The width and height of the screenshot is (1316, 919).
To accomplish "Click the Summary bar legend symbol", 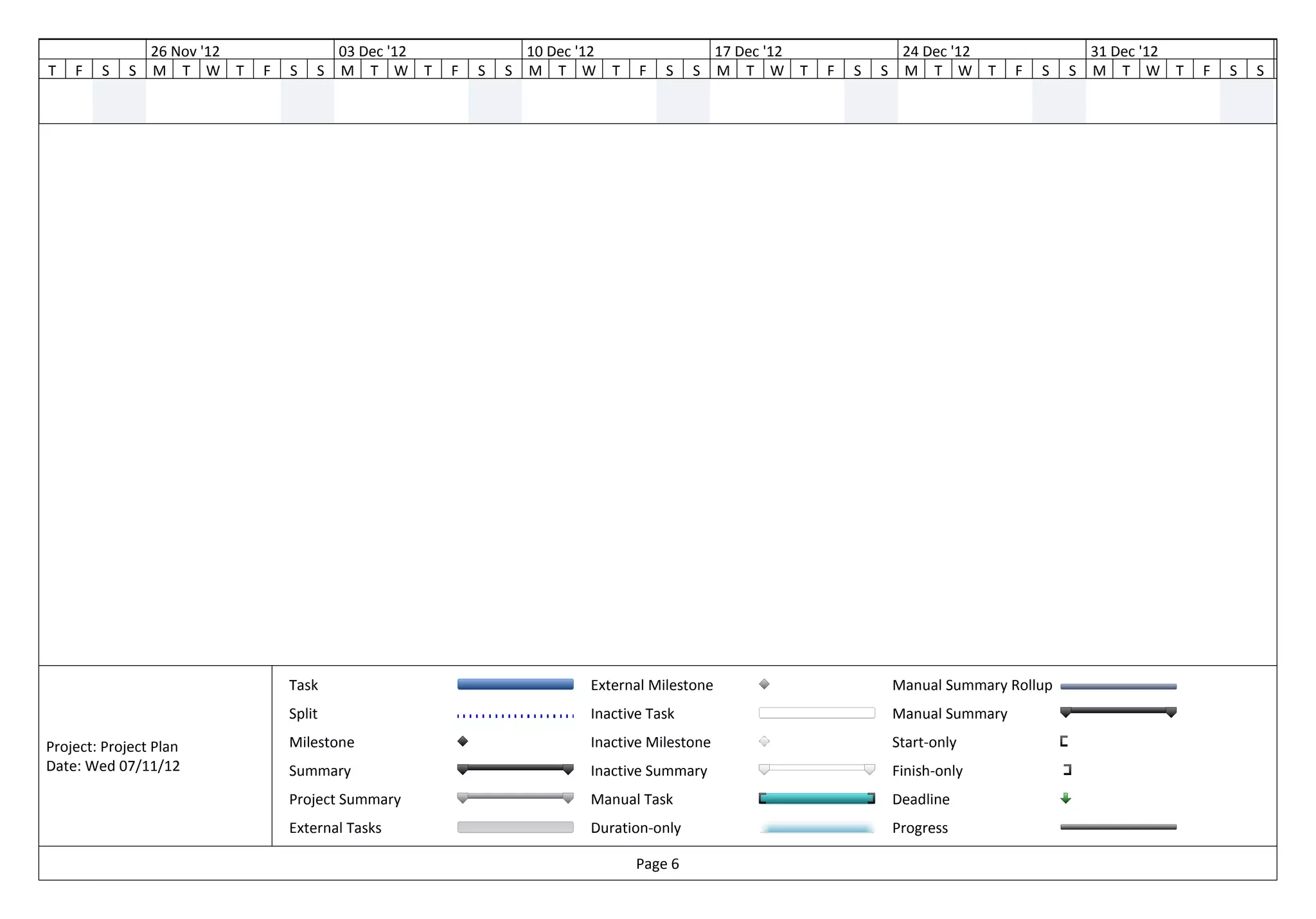I will (515, 768).
